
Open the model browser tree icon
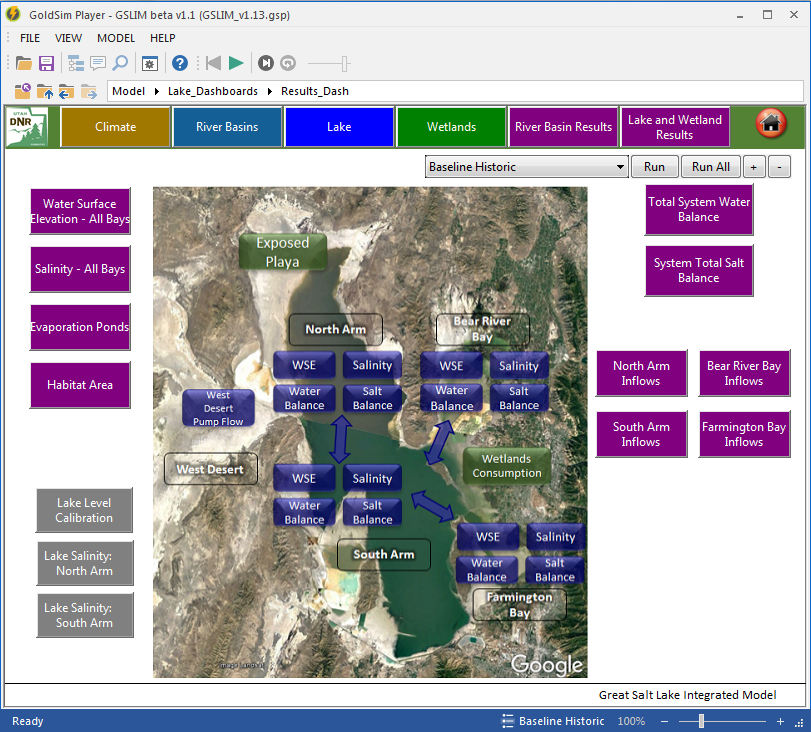pos(76,64)
